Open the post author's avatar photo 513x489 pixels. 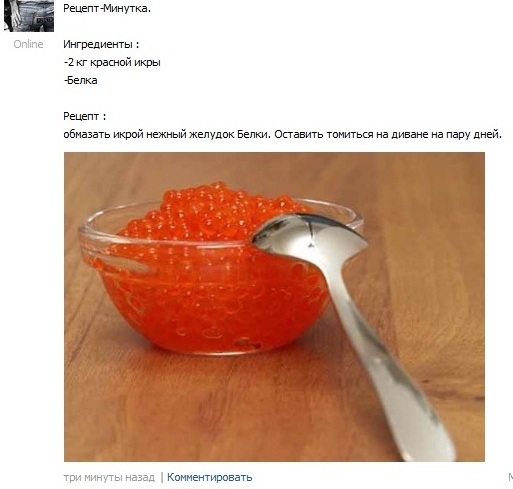(x=29, y=16)
